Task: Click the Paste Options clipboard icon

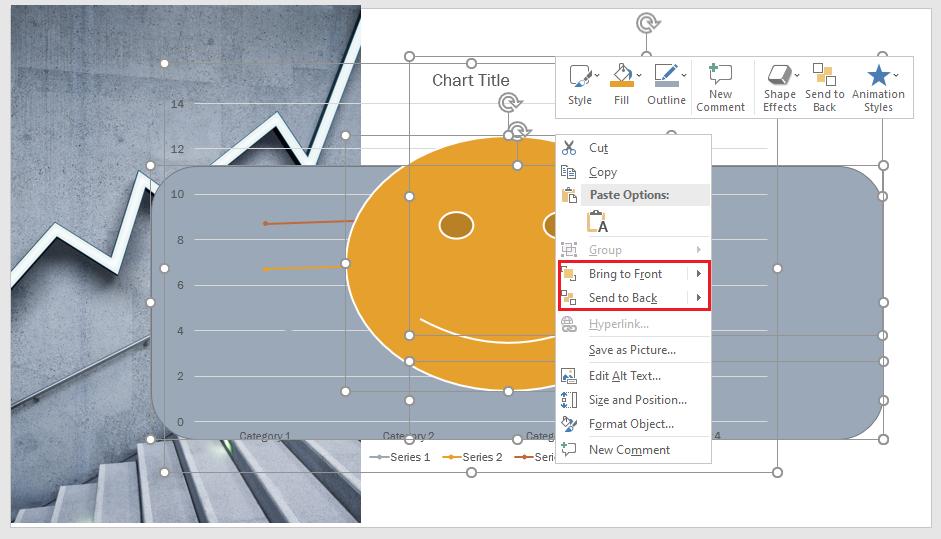Action: (569, 195)
